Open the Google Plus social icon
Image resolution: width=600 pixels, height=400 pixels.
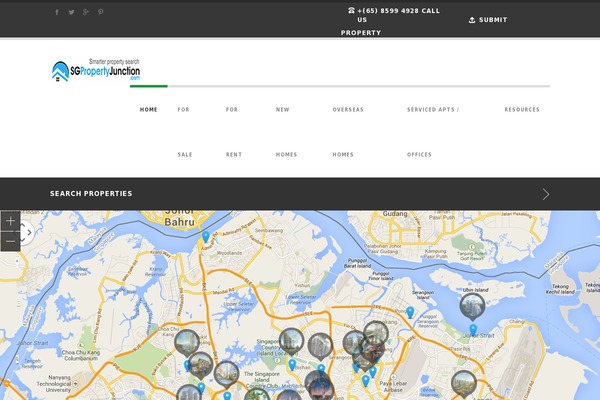click(x=86, y=12)
